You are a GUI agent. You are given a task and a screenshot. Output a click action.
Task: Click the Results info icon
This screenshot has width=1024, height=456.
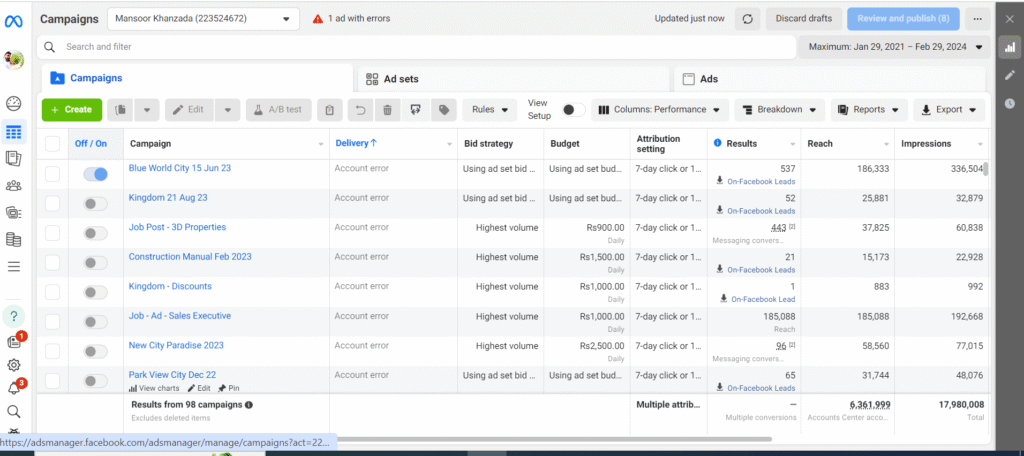pos(718,143)
